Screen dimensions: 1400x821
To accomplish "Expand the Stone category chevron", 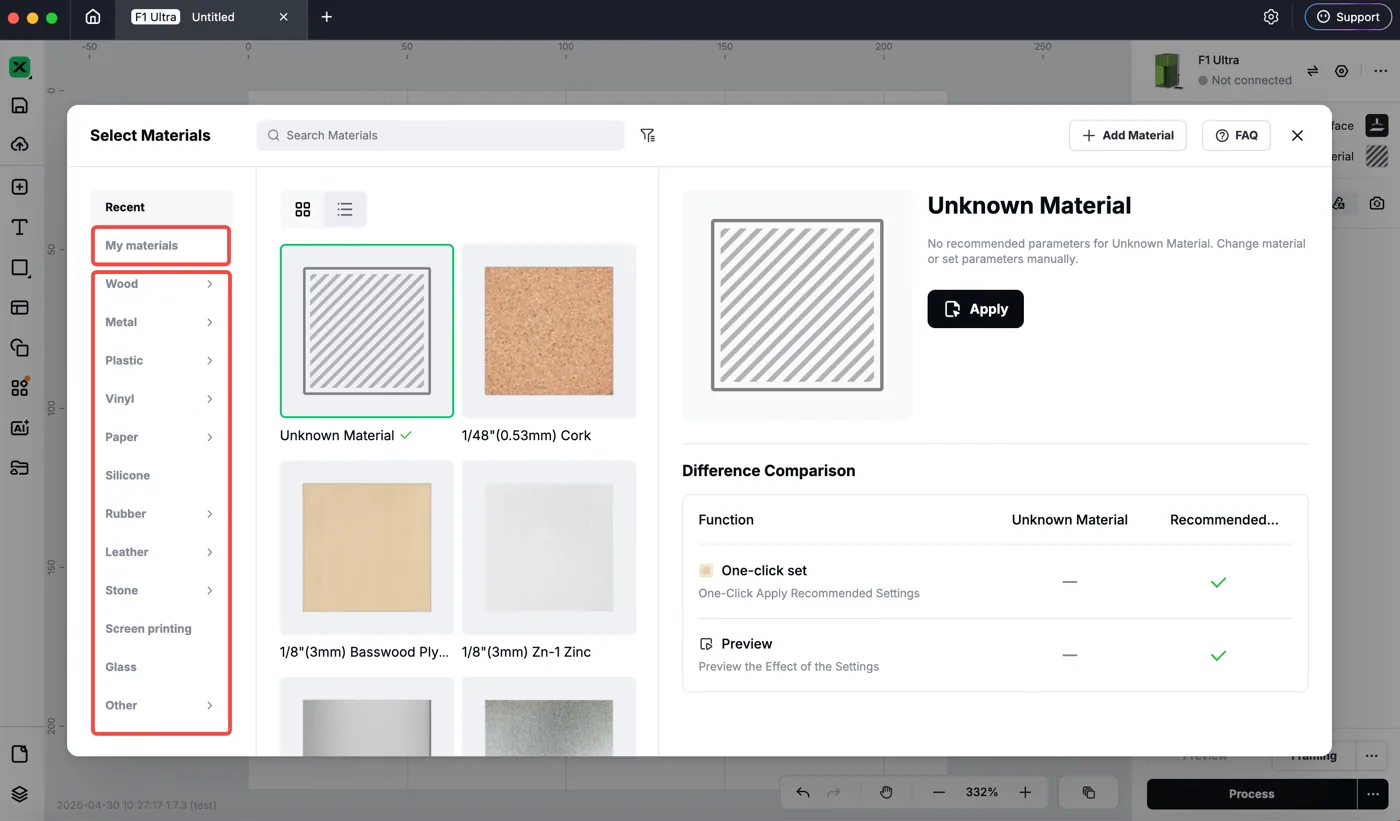I will [x=210, y=590].
